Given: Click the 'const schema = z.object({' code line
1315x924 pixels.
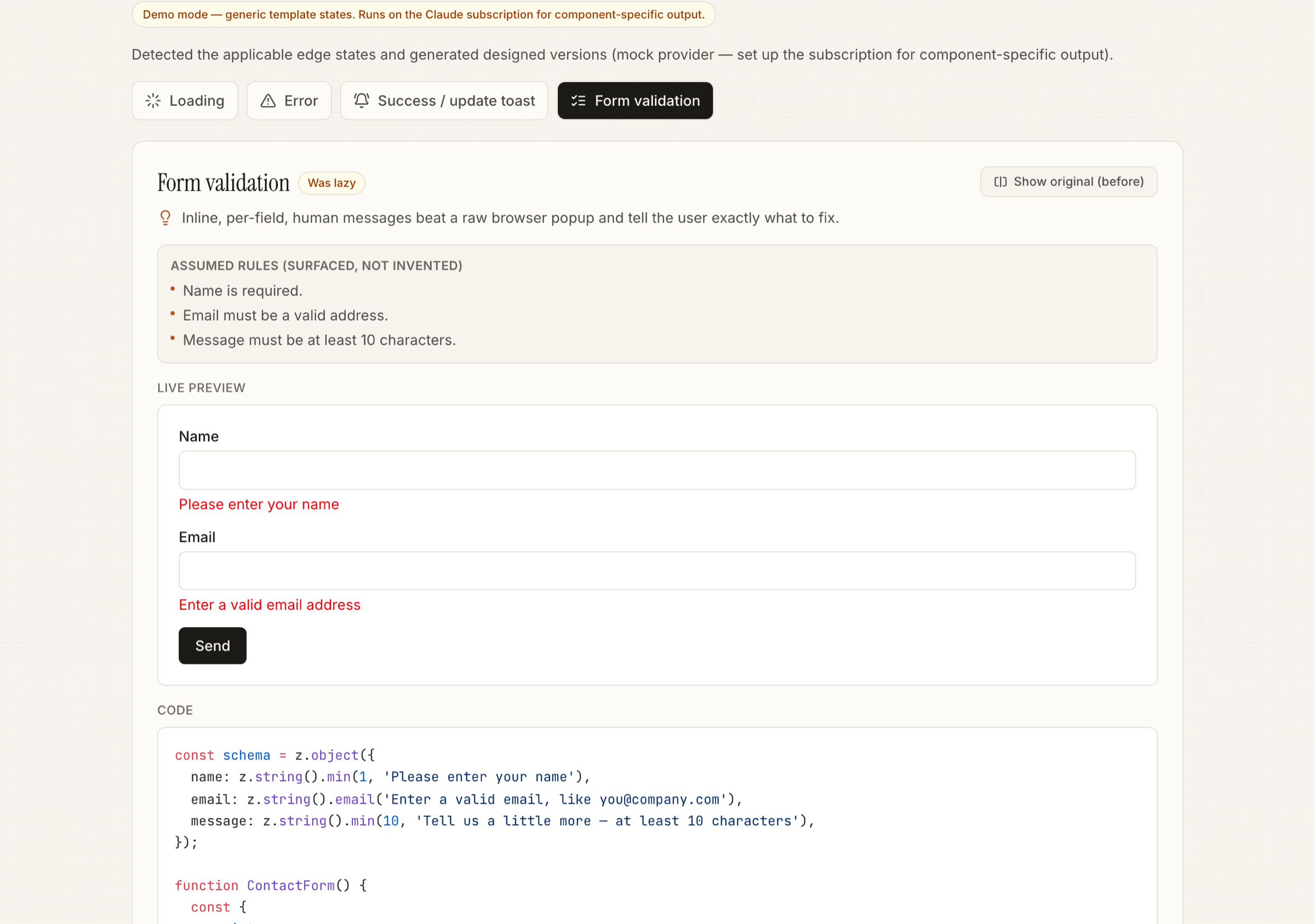Looking at the screenshot, I should click(x=275, y=755).
